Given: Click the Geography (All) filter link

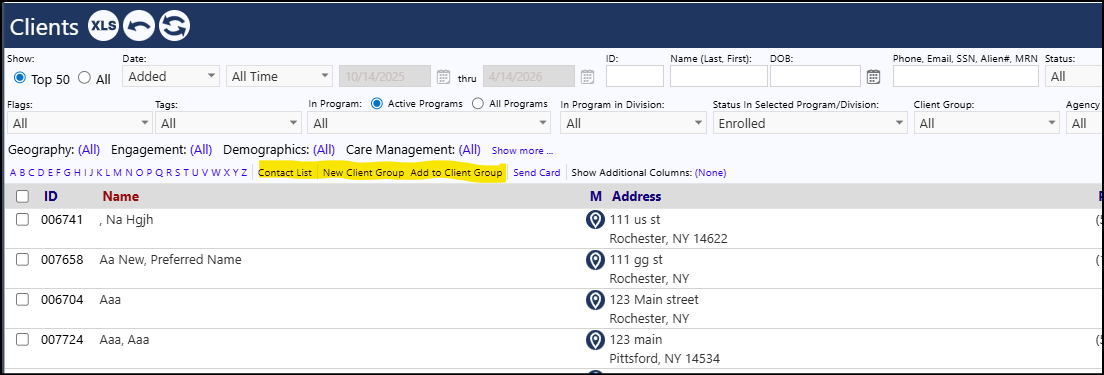Looking at the screenshot, I should coord(89,150).
